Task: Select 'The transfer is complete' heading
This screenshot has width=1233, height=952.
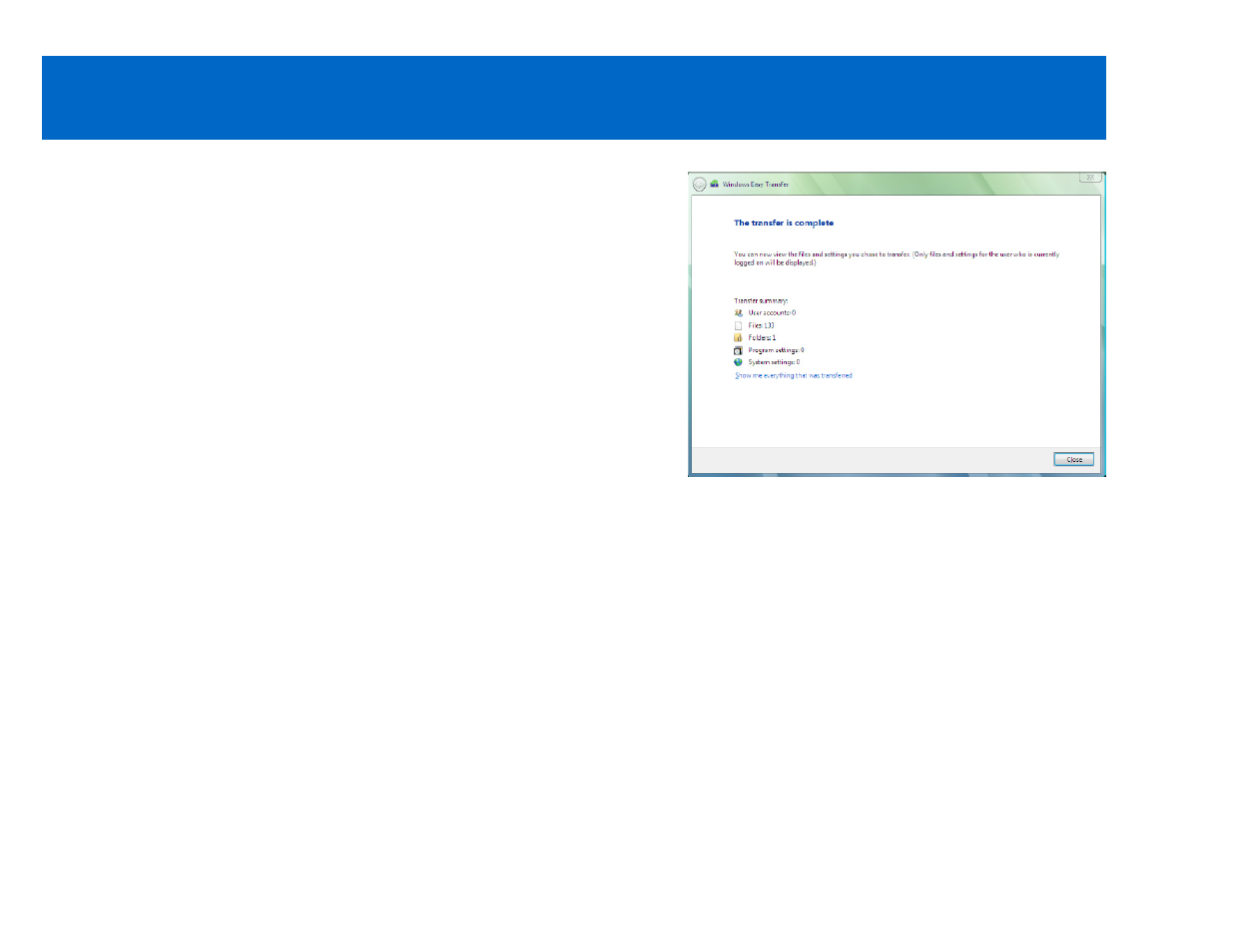Action: click(x=784, y=224)
